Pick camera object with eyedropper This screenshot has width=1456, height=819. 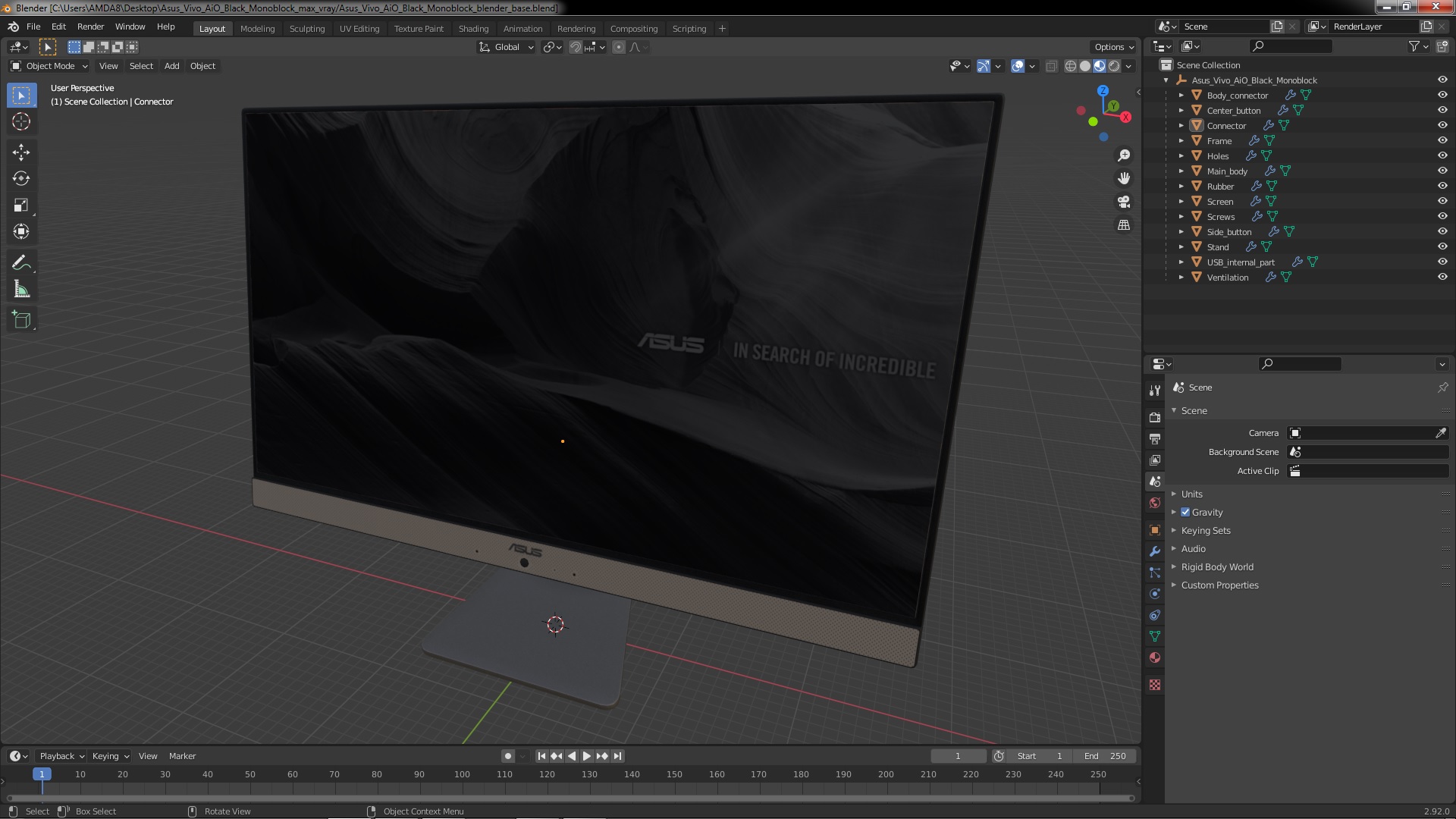coord(1441,433)
